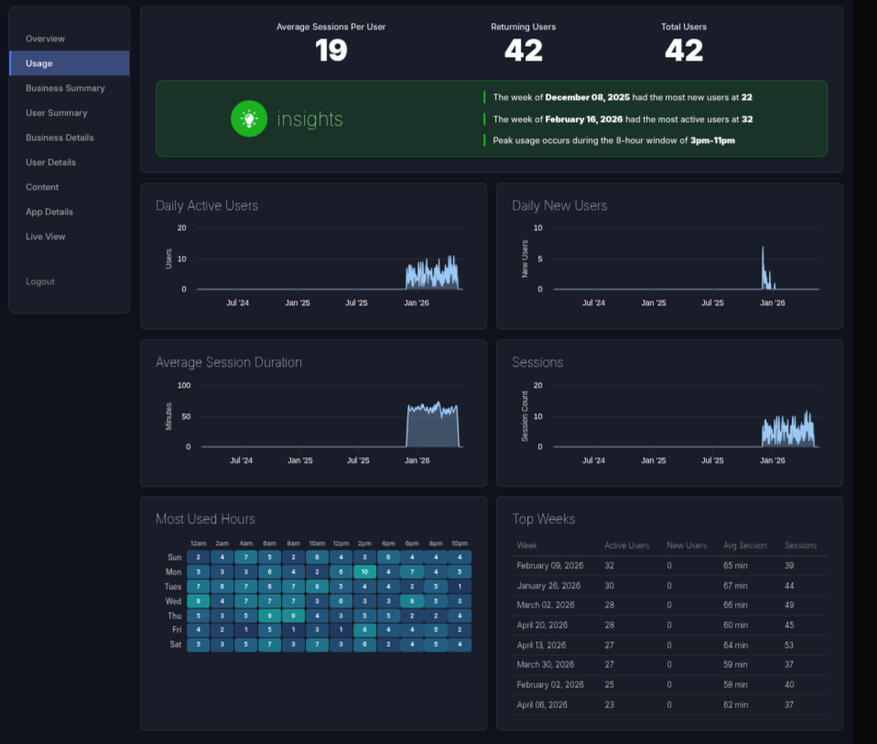Open User Summary in the sidebar
877x744 pixels.
point(56,112)
